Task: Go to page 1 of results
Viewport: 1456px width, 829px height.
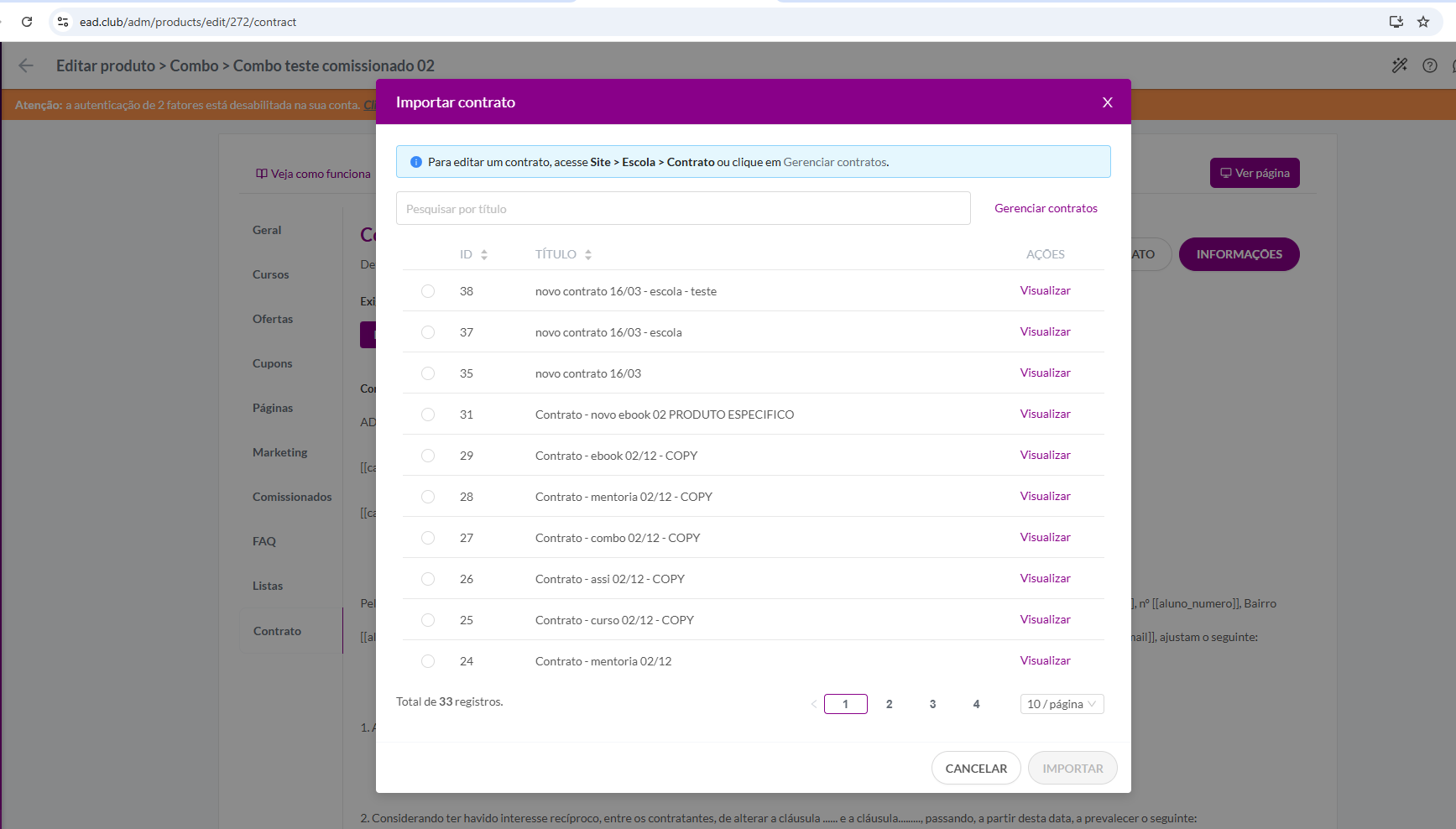Action: point(846,704)
